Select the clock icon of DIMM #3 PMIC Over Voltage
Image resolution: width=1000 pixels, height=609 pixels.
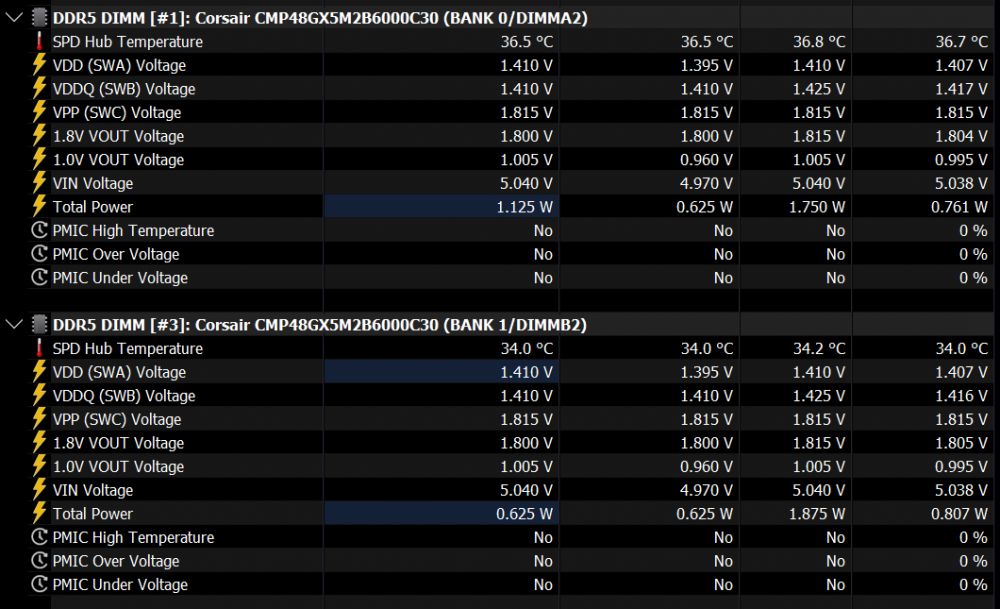40,561
